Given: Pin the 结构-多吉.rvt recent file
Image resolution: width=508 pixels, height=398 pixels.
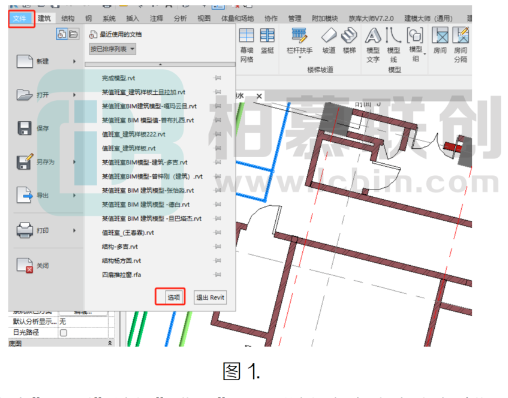Looking at the screenshot, I should pos(218,246).
